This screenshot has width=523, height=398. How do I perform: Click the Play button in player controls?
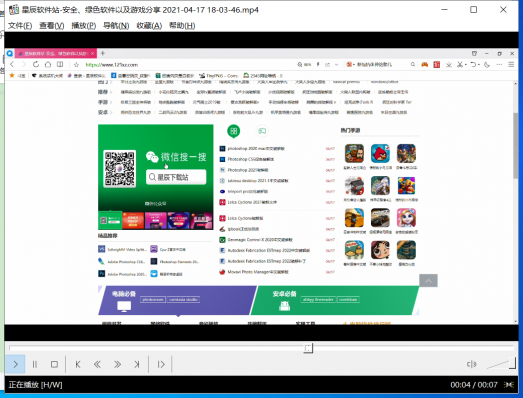15,364
